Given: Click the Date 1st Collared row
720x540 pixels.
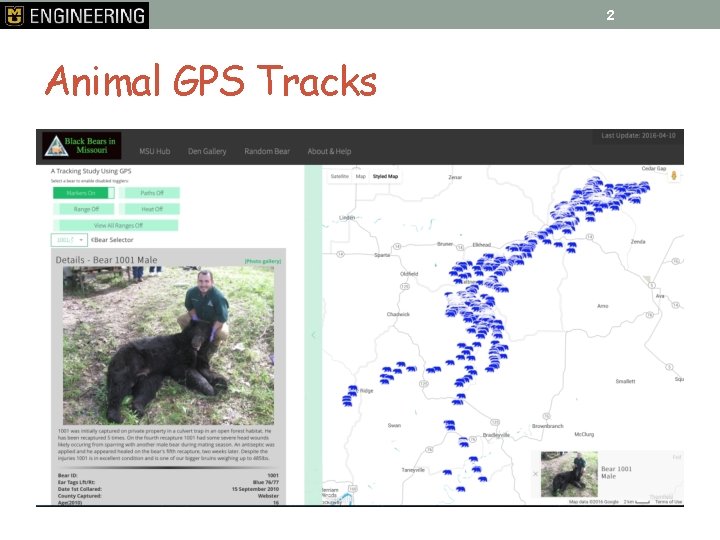Looking at the screenshot, I should (168, 489).
